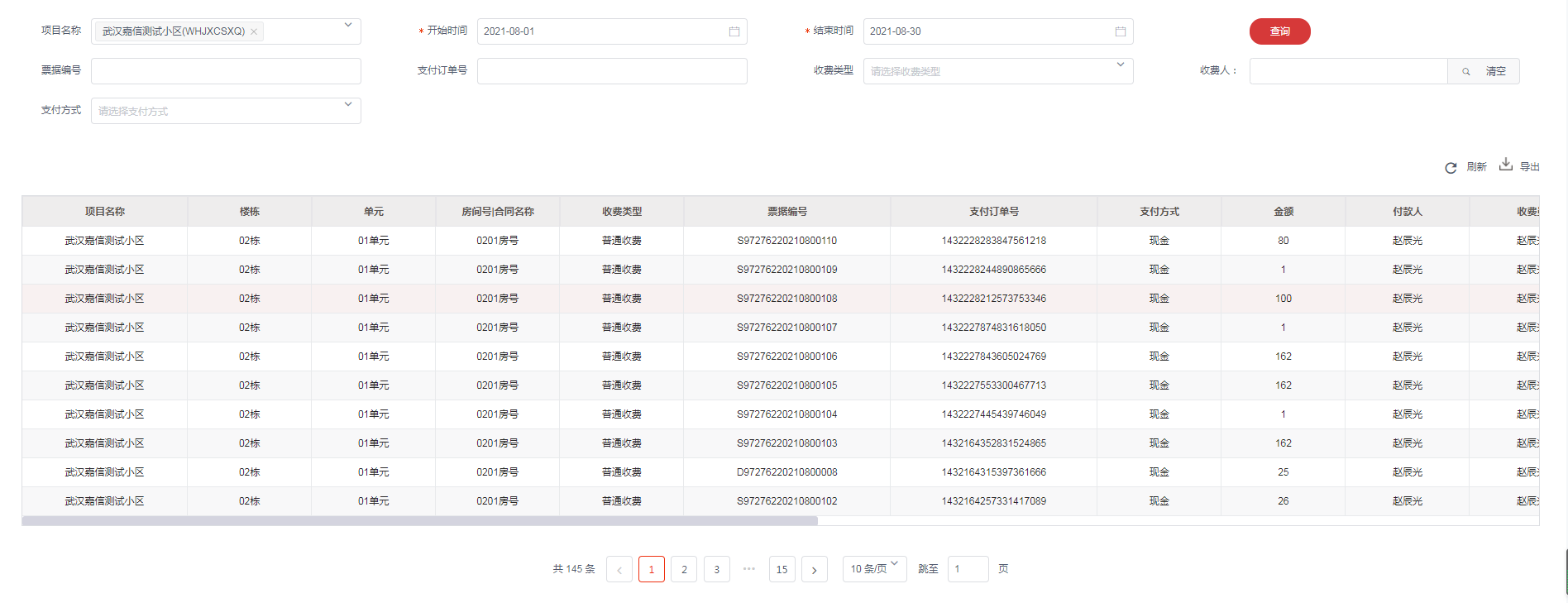Viewport: 1568px width, 603px height.
Task: Click the pagination ellipsis to skip pages
Action: [749, 569]
